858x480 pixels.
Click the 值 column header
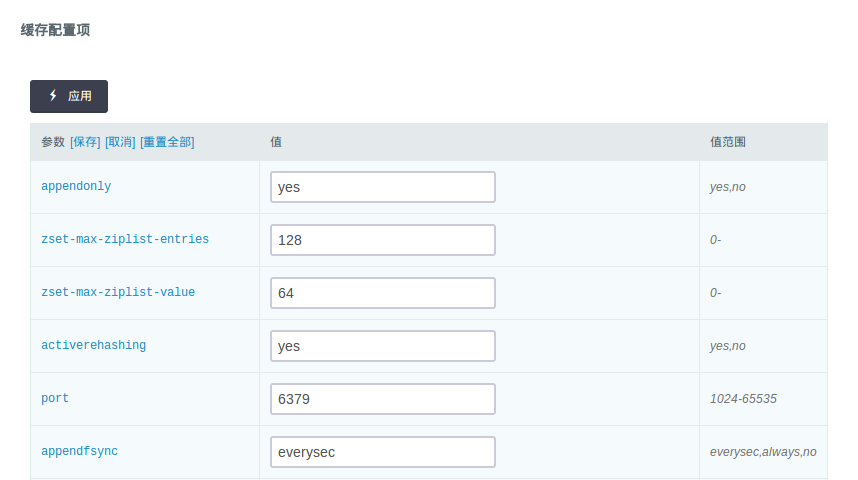click(276, 142)
